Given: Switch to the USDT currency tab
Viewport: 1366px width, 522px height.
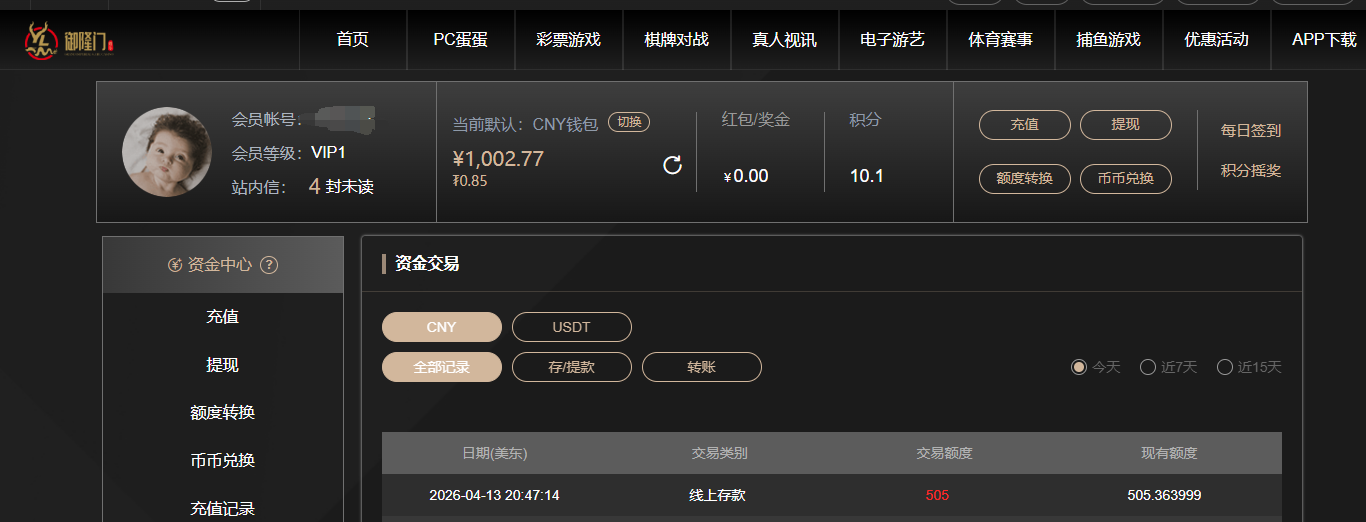Looking at the screenshot, I should [x=571, y=327].
